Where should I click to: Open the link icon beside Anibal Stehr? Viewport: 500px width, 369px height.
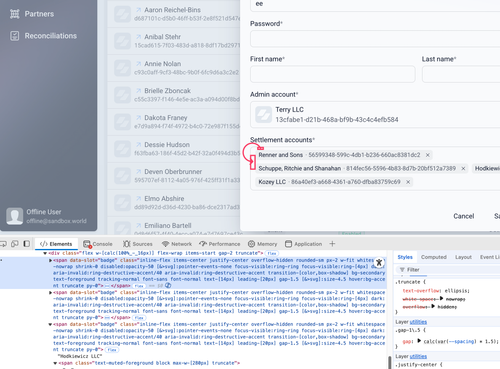(138, 37)
